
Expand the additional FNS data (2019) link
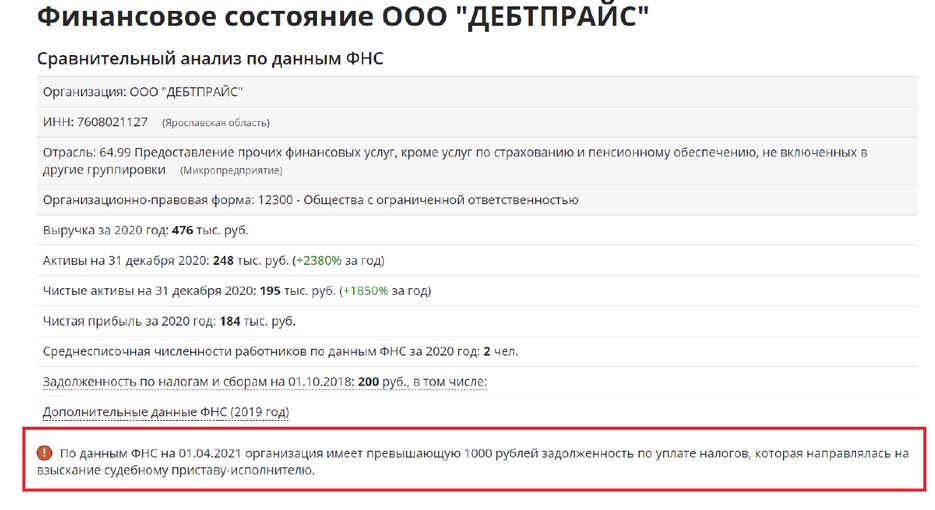coord(166,412)
